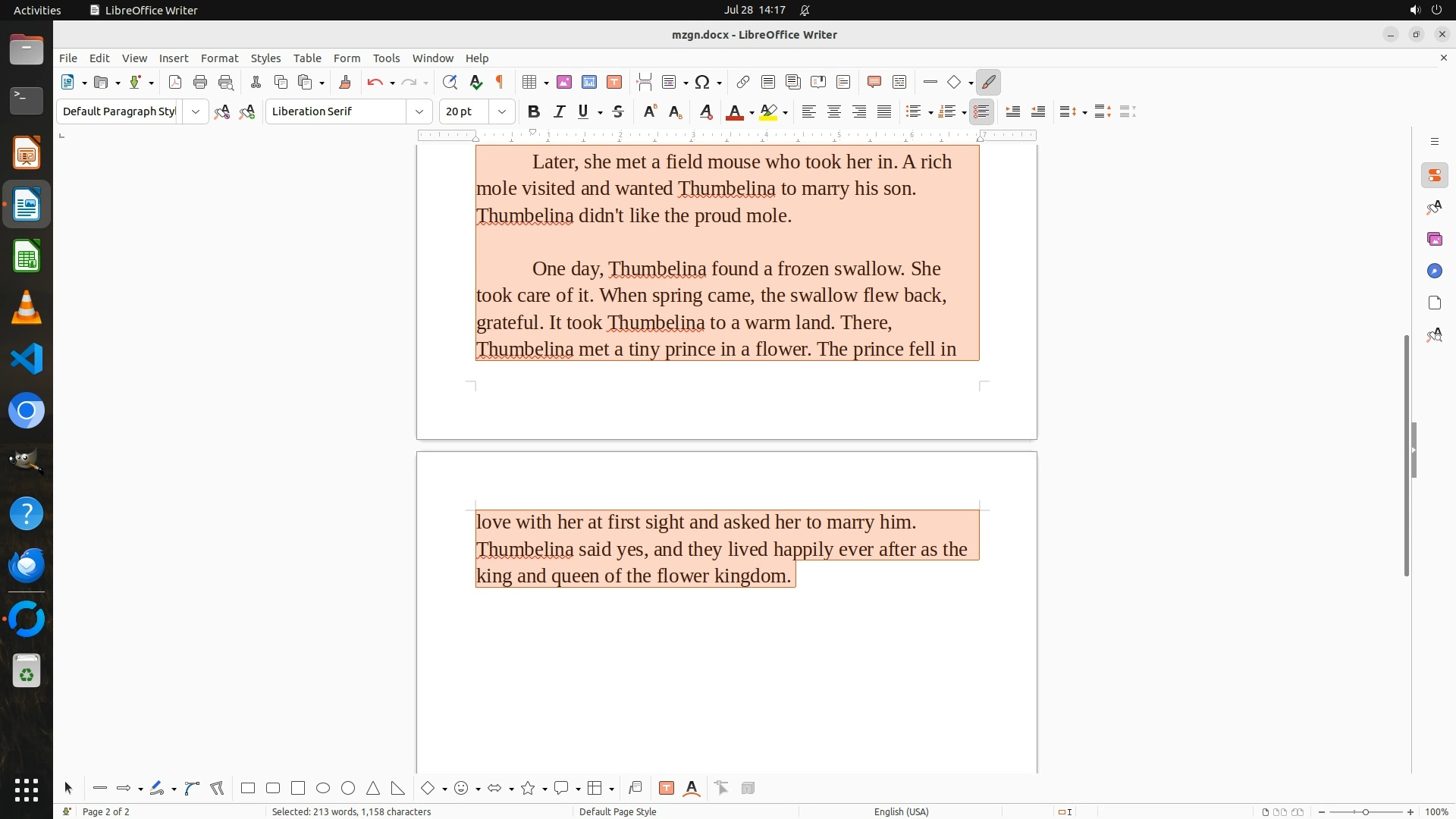Click the Export as PDF icon

click(175, 83)
